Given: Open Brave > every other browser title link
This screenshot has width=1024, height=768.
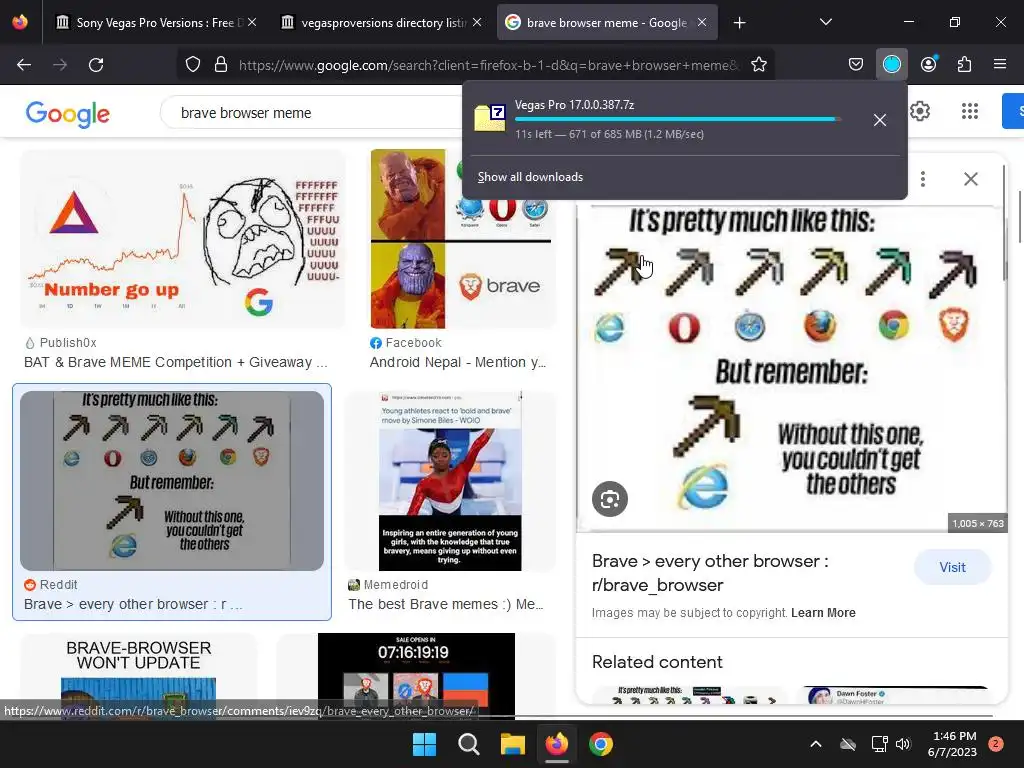Looking at the screenshot, I should tap(710, 573).
